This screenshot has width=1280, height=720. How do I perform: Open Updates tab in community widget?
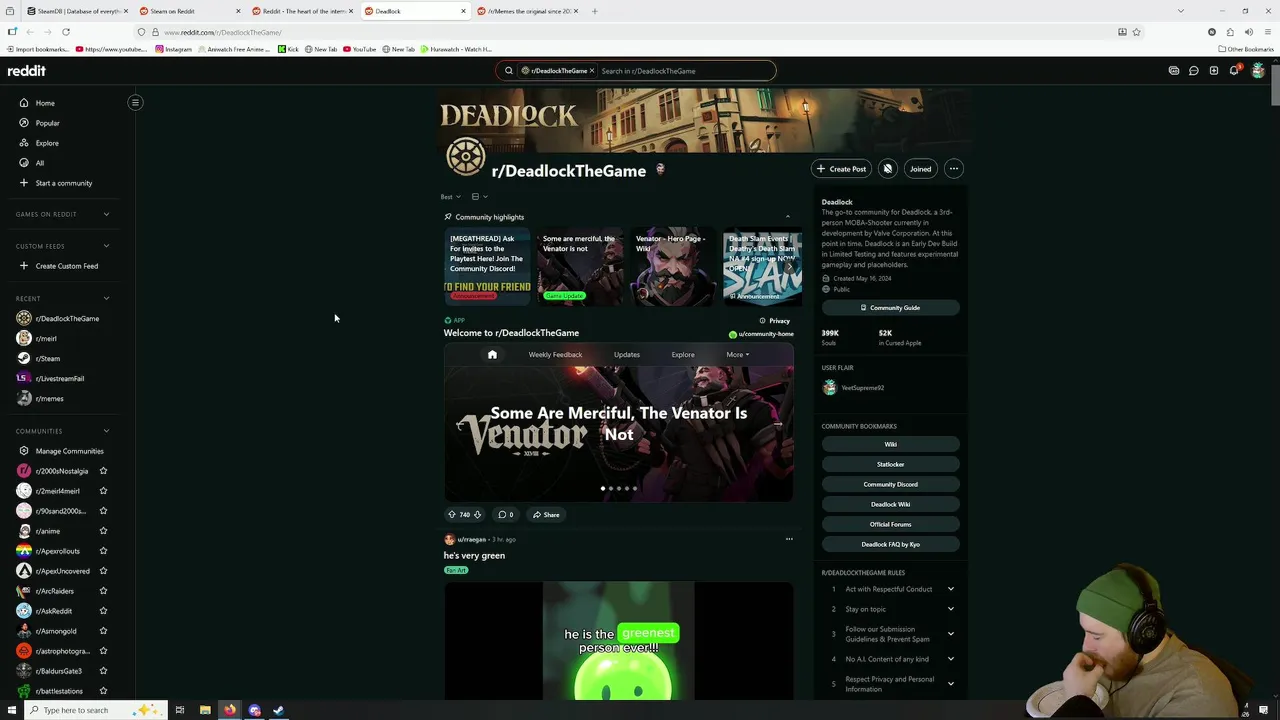pyautogui.click(x=627, y=355)
